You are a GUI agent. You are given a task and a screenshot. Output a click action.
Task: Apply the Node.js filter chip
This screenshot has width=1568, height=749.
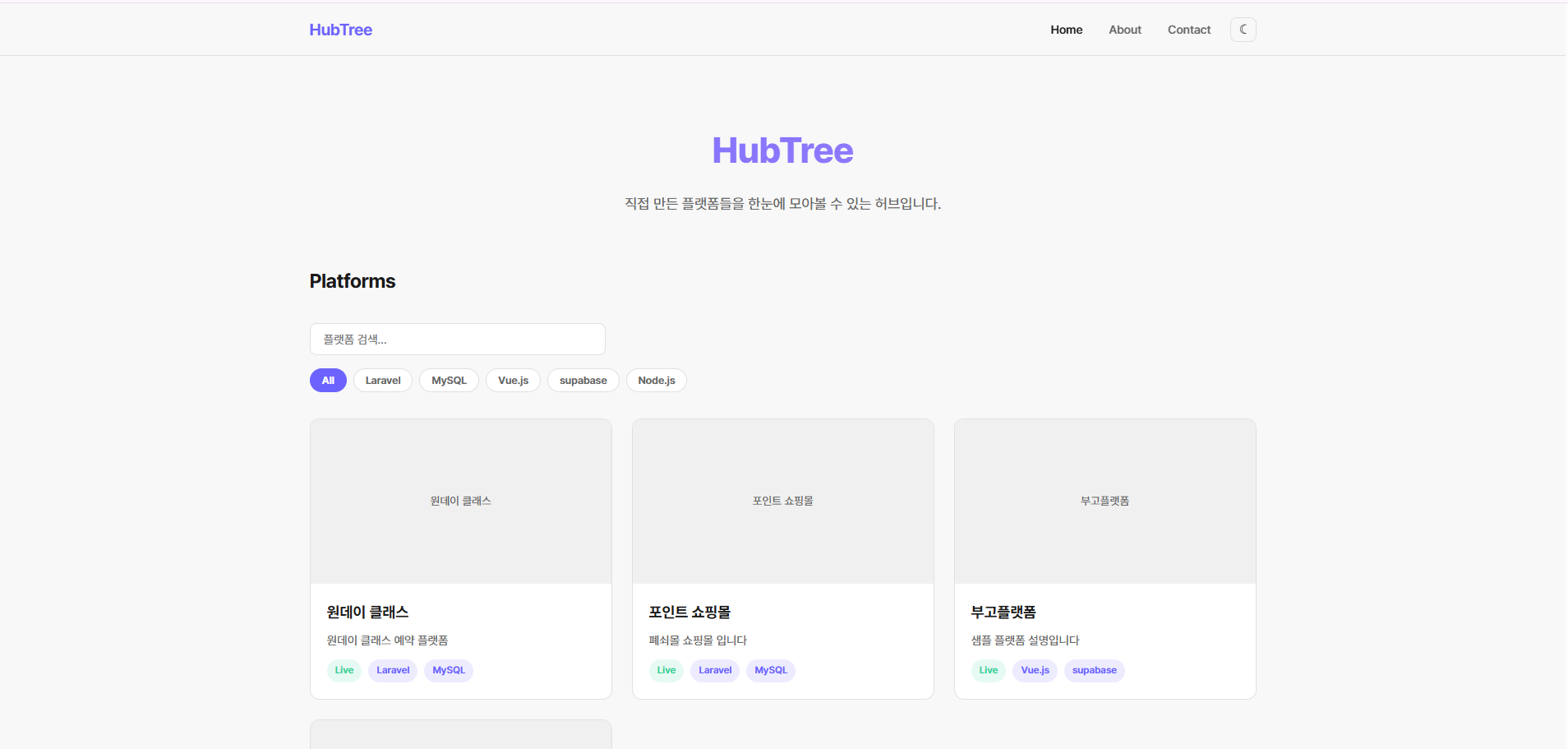(x=656, y=381)
